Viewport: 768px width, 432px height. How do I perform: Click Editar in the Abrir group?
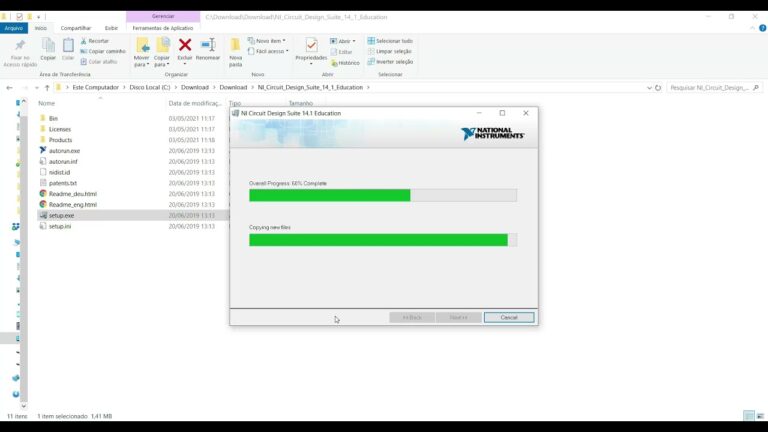[341, 52]
